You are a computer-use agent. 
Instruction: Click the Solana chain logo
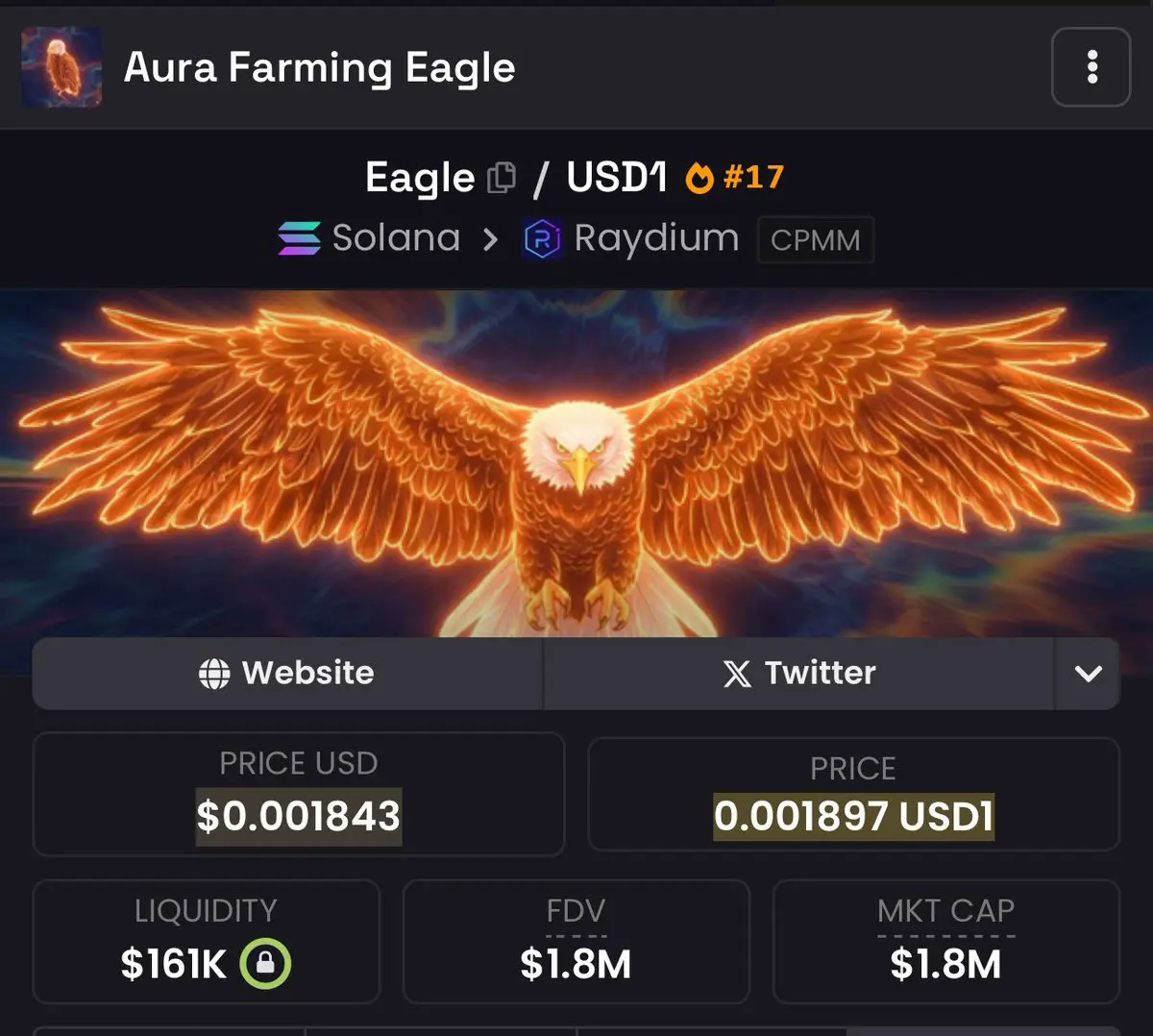pyautogui.click(x=300, y=238)
